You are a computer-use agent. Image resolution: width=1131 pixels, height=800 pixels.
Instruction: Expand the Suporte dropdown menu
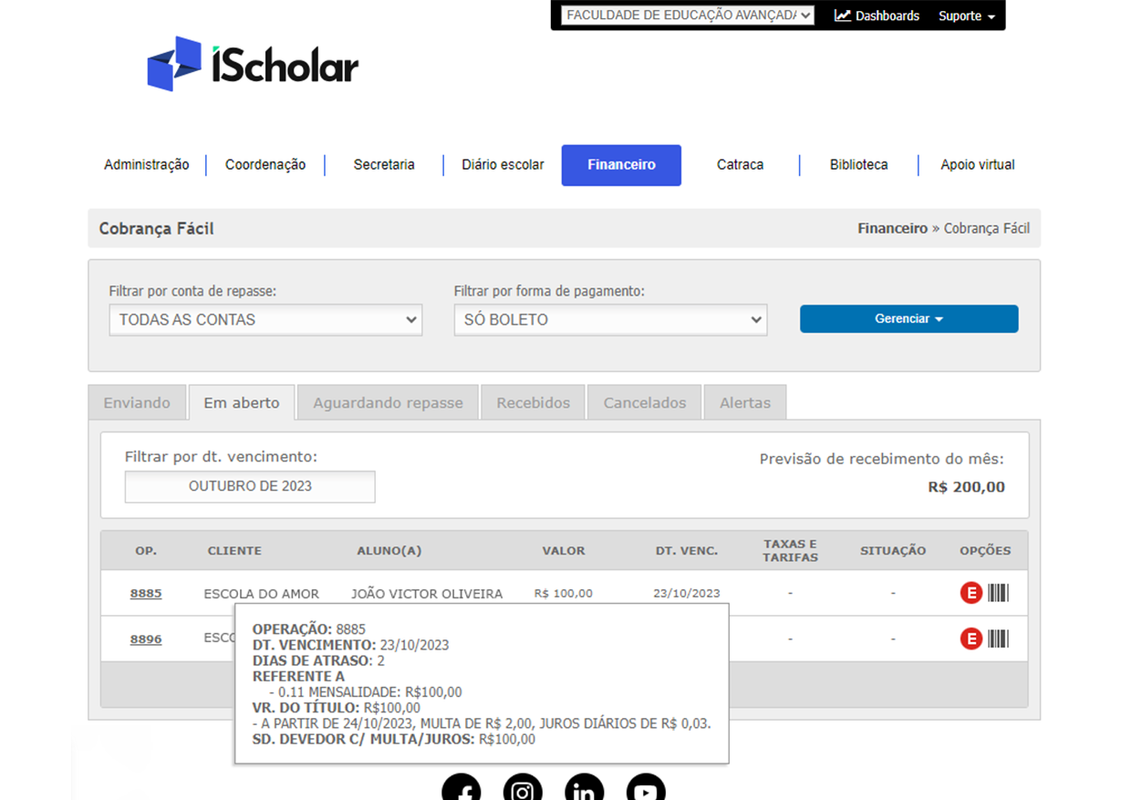pyautogui.click(x=967, y=16)
